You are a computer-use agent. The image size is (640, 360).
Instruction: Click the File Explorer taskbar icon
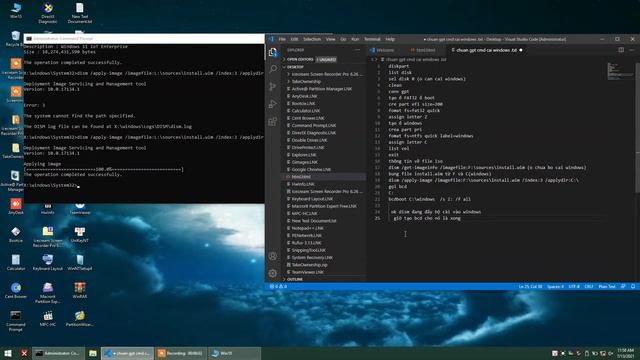93,353
